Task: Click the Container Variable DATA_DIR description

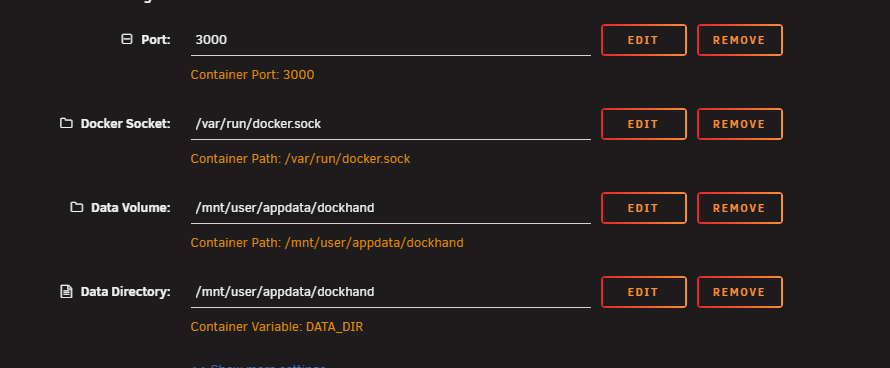Action: [277, 327]
